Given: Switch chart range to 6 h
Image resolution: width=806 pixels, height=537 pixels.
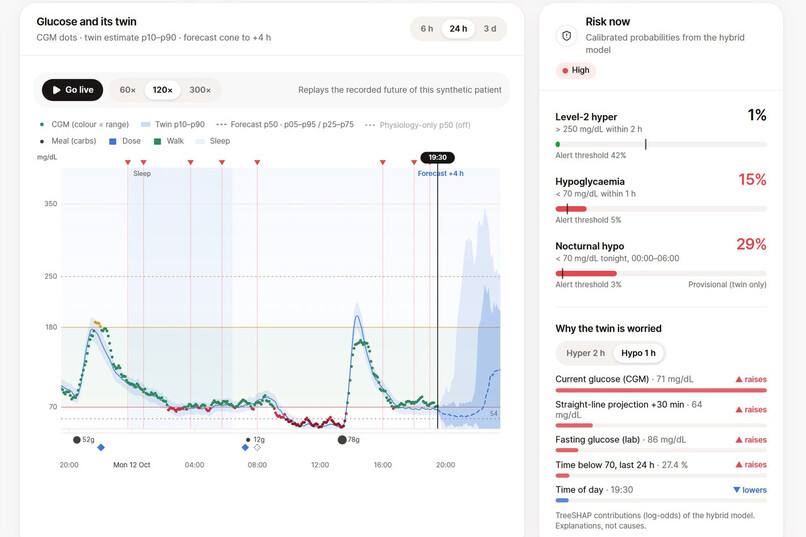Looking at the screenshot, I should [427, 29].
